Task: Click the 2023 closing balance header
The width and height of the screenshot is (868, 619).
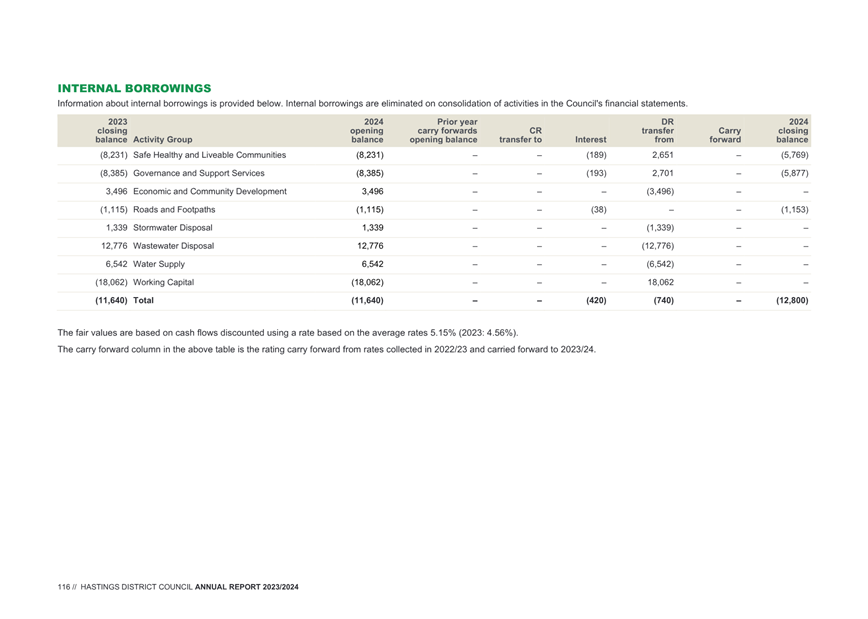Action: (x=111, y=131)
